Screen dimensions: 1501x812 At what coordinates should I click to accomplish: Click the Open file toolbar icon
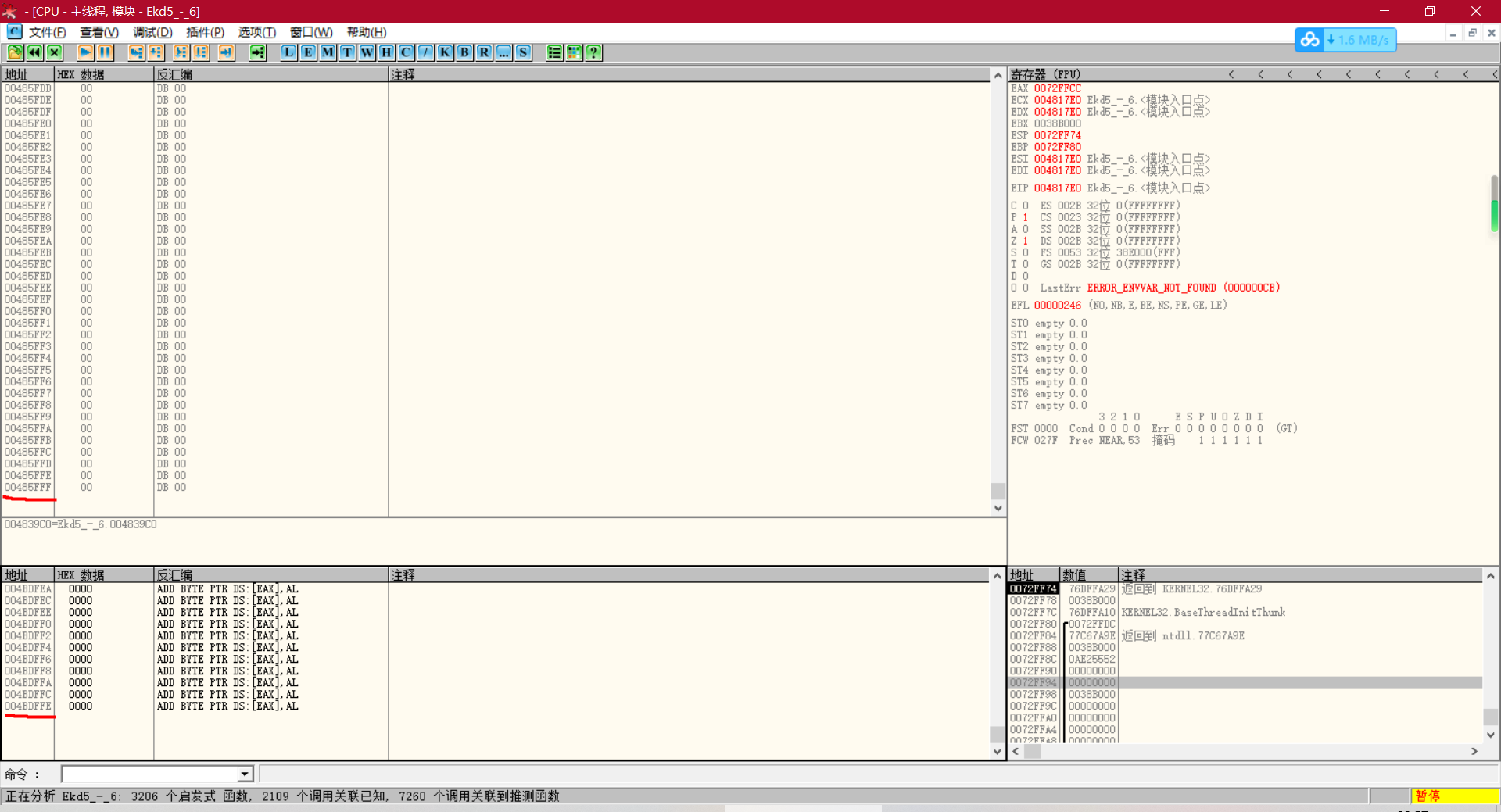(15, 52)
